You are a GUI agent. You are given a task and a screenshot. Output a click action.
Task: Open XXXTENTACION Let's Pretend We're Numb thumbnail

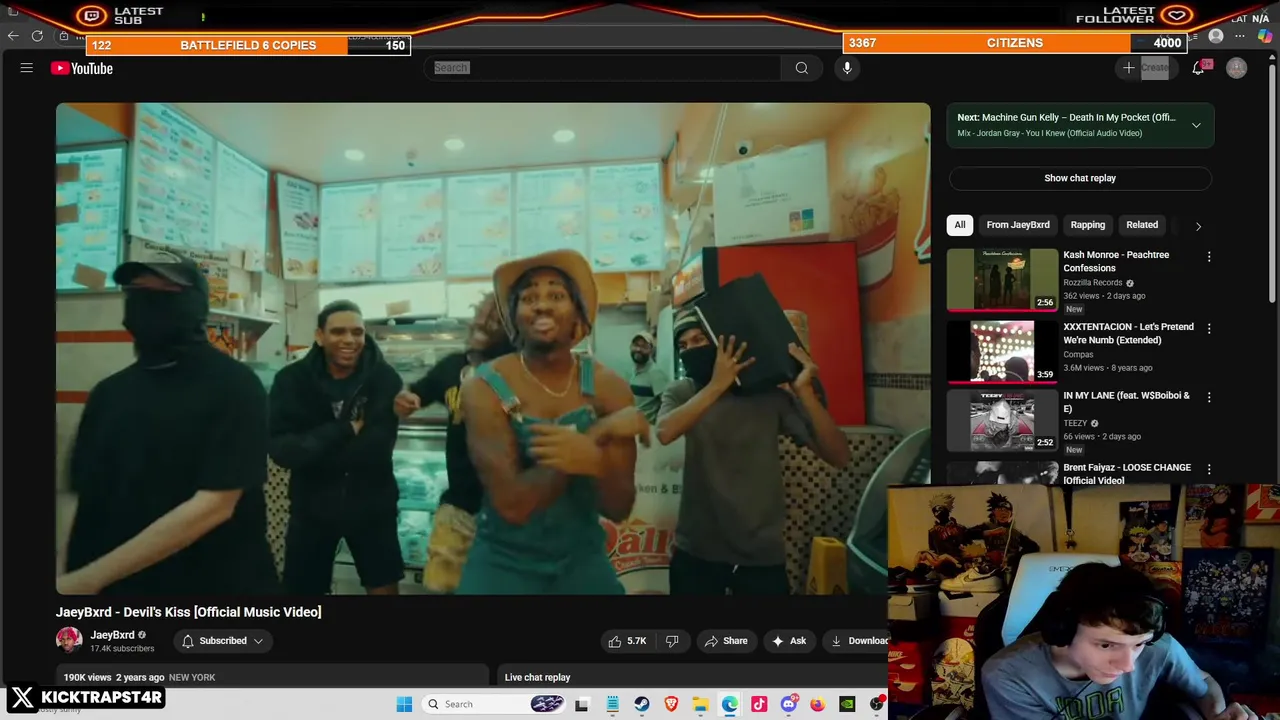1002,351
